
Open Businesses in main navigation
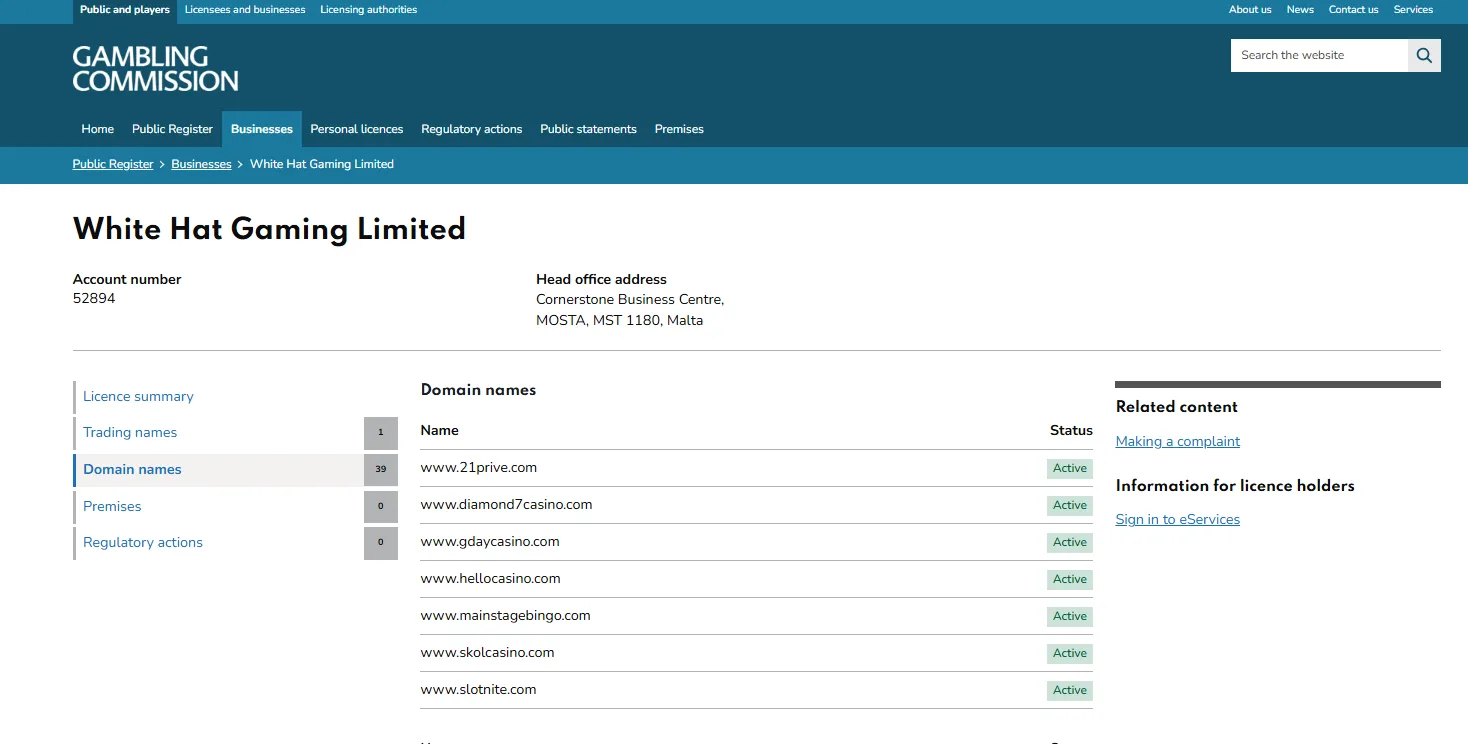point(262,129)
